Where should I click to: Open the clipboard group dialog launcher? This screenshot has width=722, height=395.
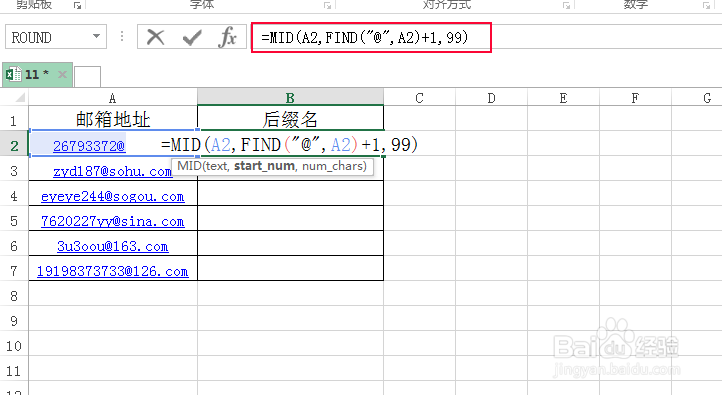77,6
